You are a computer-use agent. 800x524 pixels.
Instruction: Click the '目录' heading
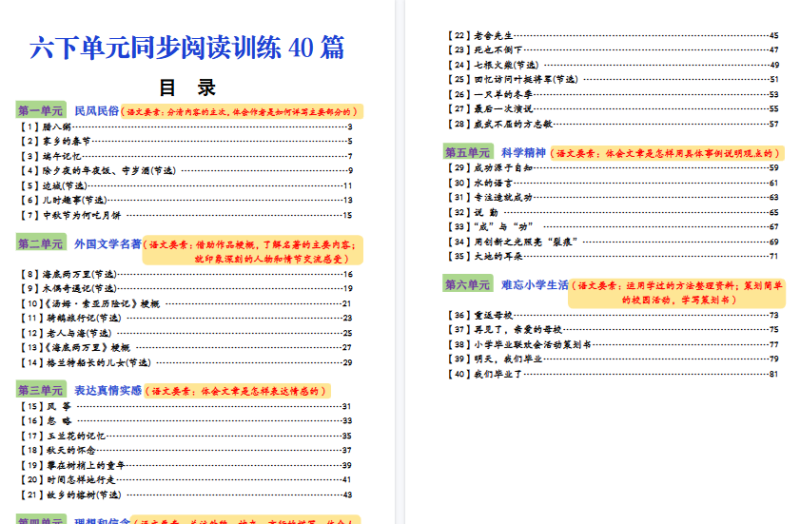[187, 88]
